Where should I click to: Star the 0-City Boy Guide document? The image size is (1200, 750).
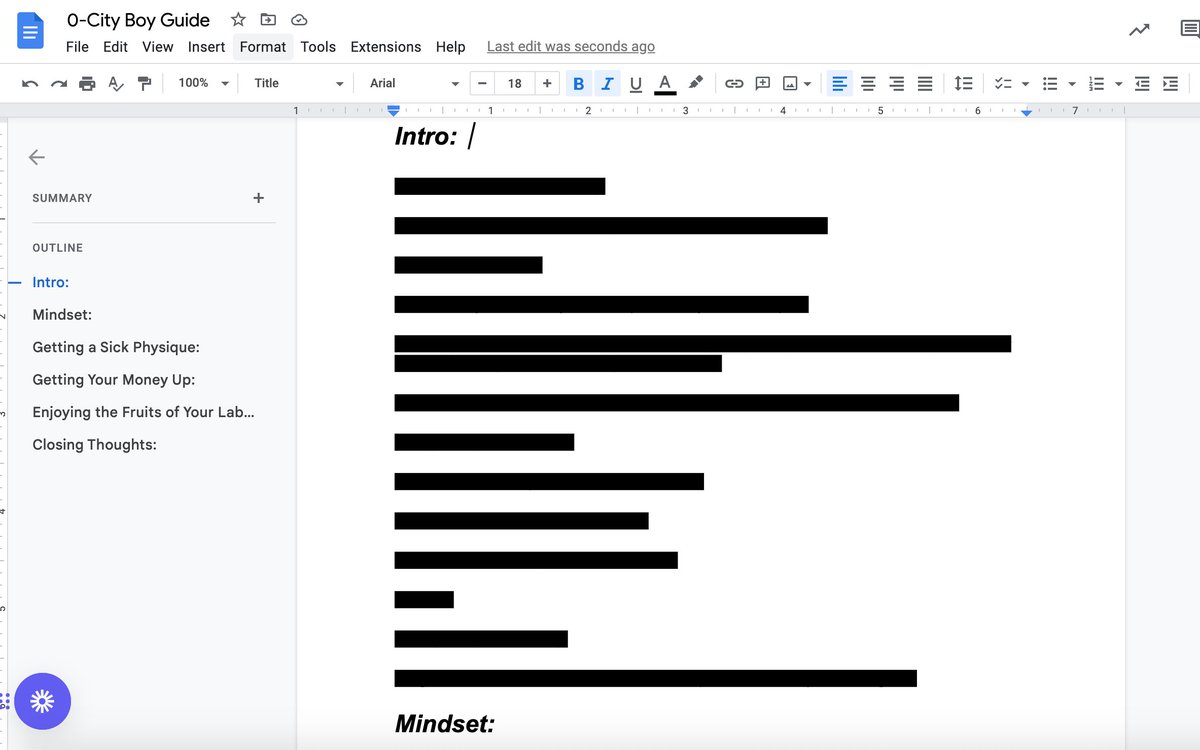pyautogui.click(x=238, y=19)
